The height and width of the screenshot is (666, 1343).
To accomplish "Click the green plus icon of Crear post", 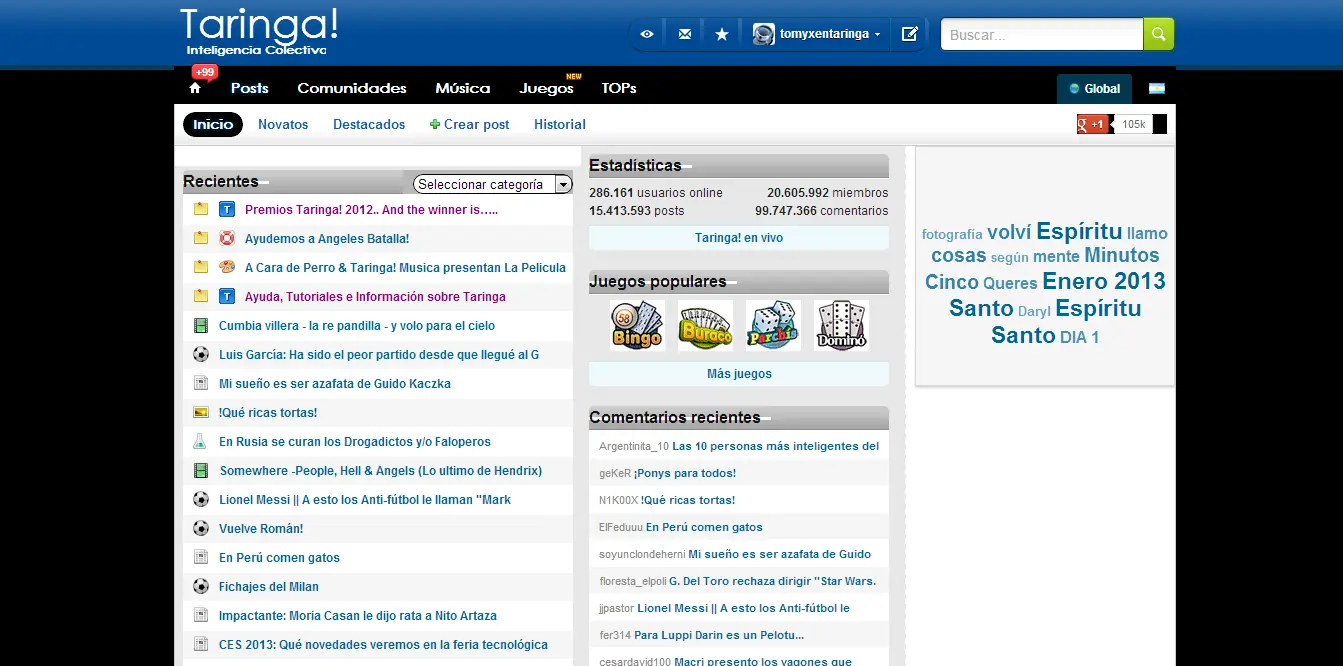I will coord(435,125).
